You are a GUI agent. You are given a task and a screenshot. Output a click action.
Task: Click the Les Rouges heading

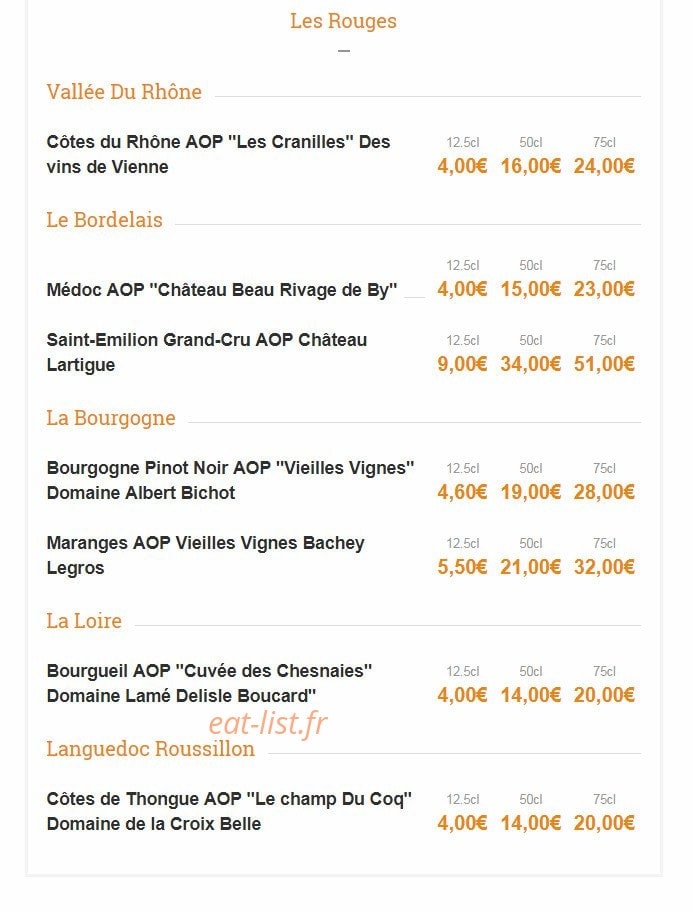coord(343,21)
